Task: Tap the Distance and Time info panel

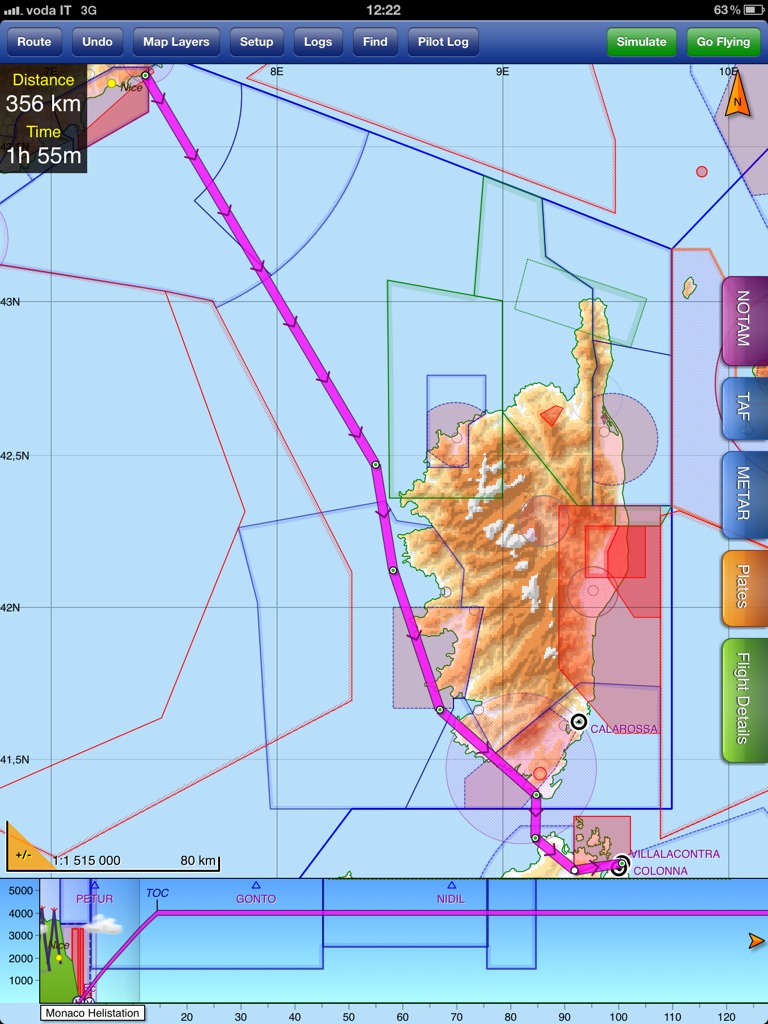Action: click(43, 118)
